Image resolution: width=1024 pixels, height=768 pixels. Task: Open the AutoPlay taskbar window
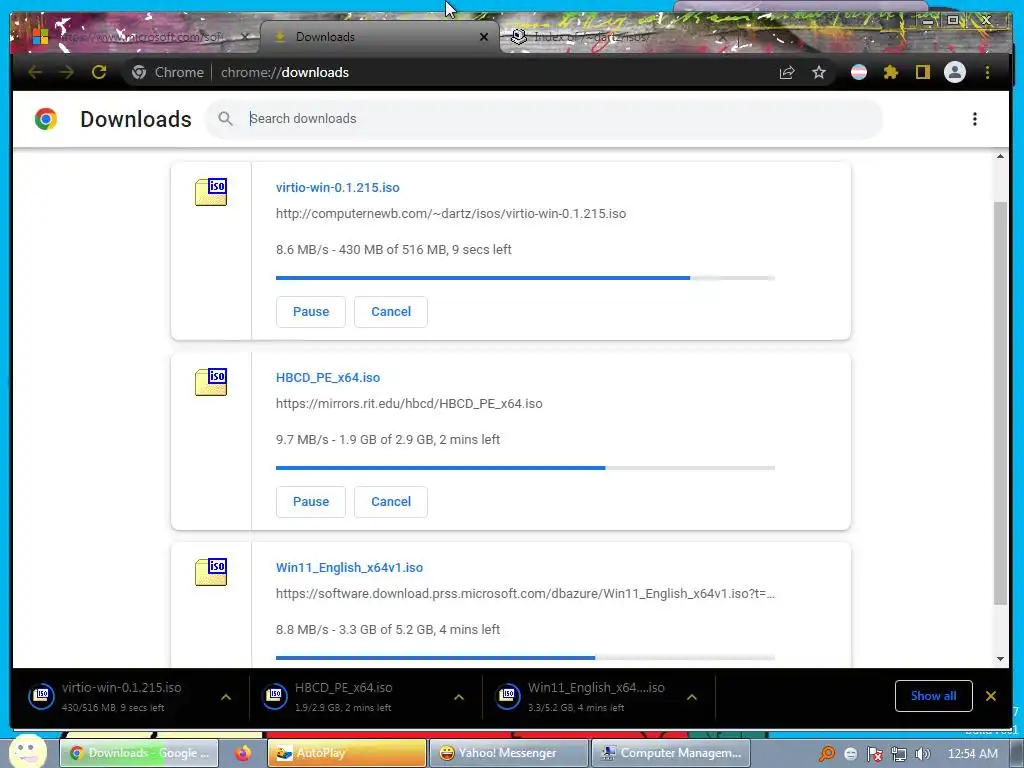click(x=347, y=753)
